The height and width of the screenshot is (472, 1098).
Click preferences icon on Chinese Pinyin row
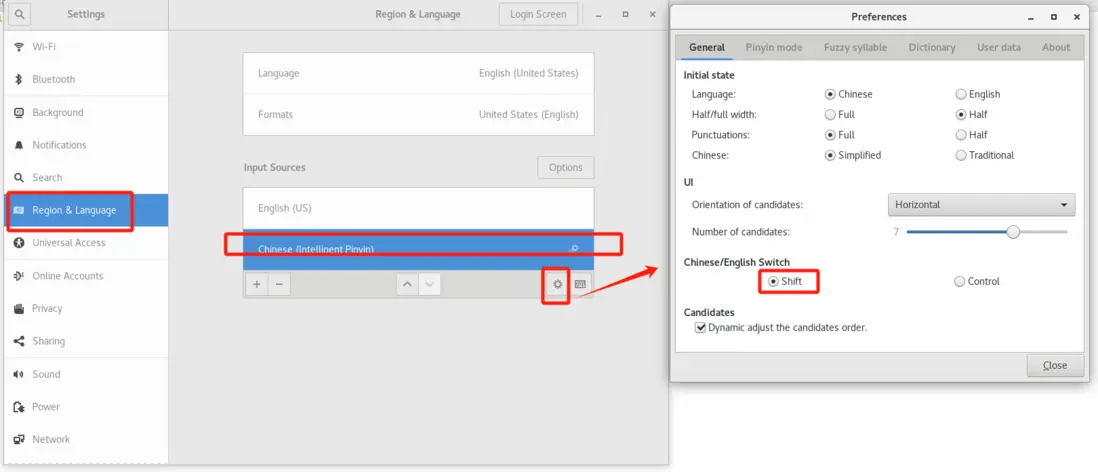coord(574,249)
